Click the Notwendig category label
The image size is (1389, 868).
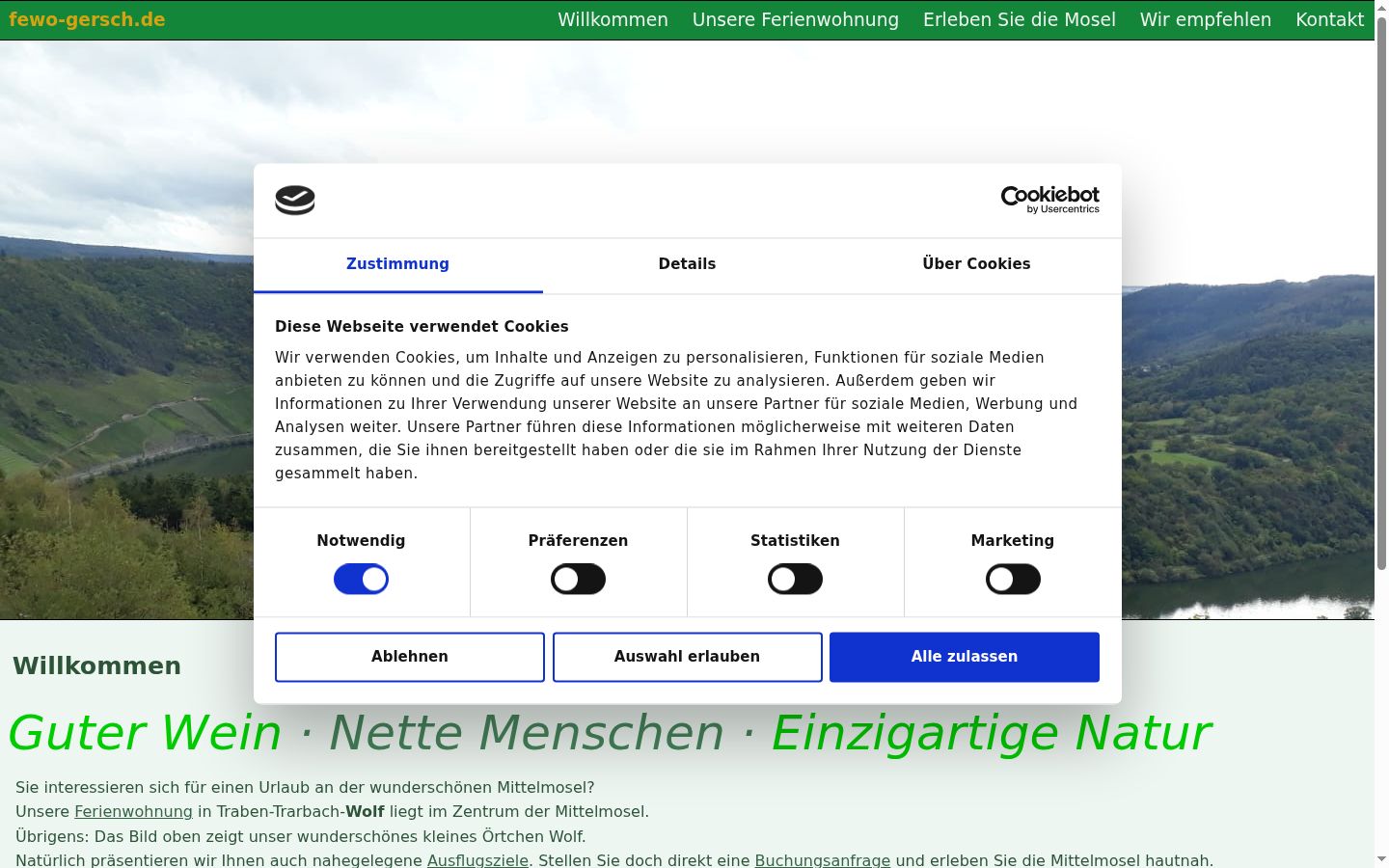point(361,541)
